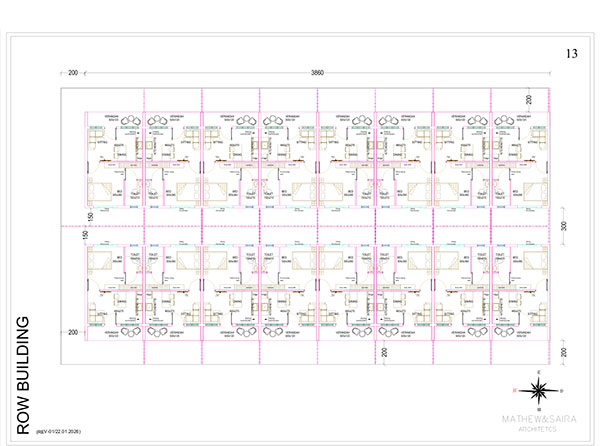Viewport: 600px width, 446px height.
Task: Select the 3860 overall width dimension
Action: click(x=316, y=74)
